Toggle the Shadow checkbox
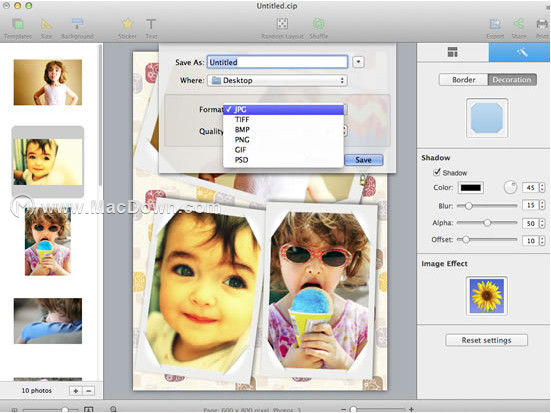 click(437, 172)
